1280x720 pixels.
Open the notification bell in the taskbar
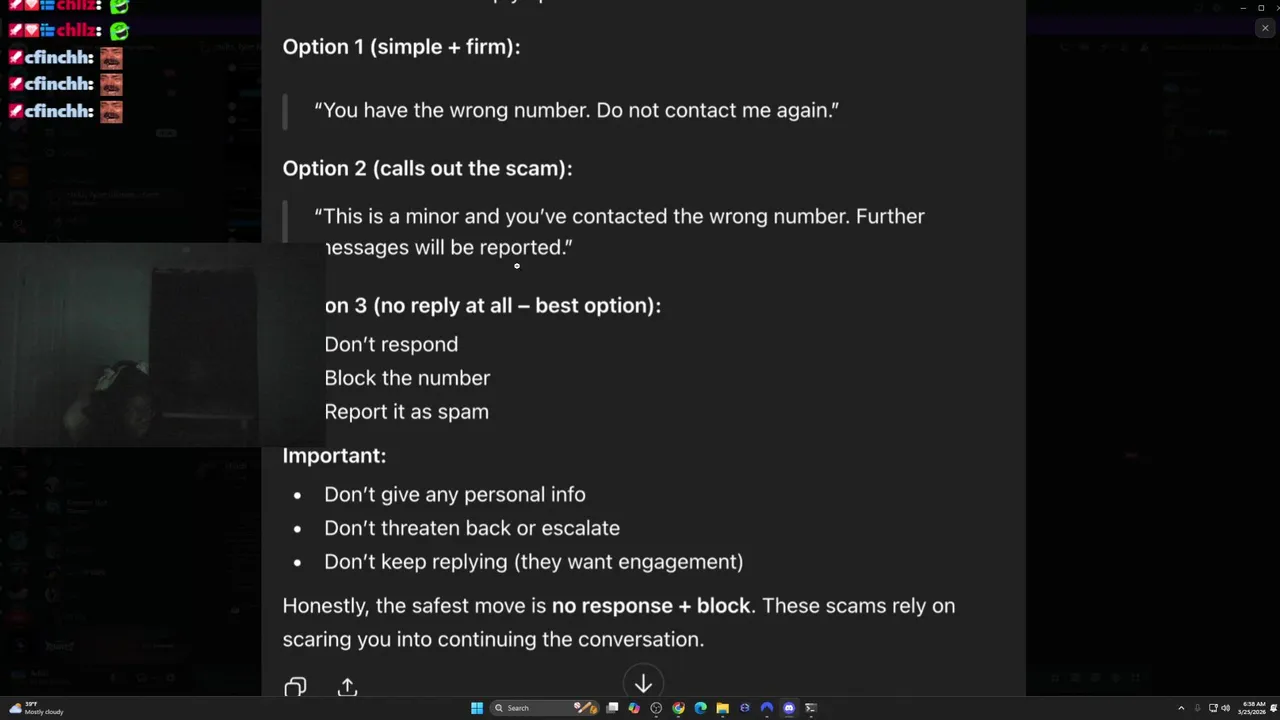pyautogui.click(x=1274, y=708)
